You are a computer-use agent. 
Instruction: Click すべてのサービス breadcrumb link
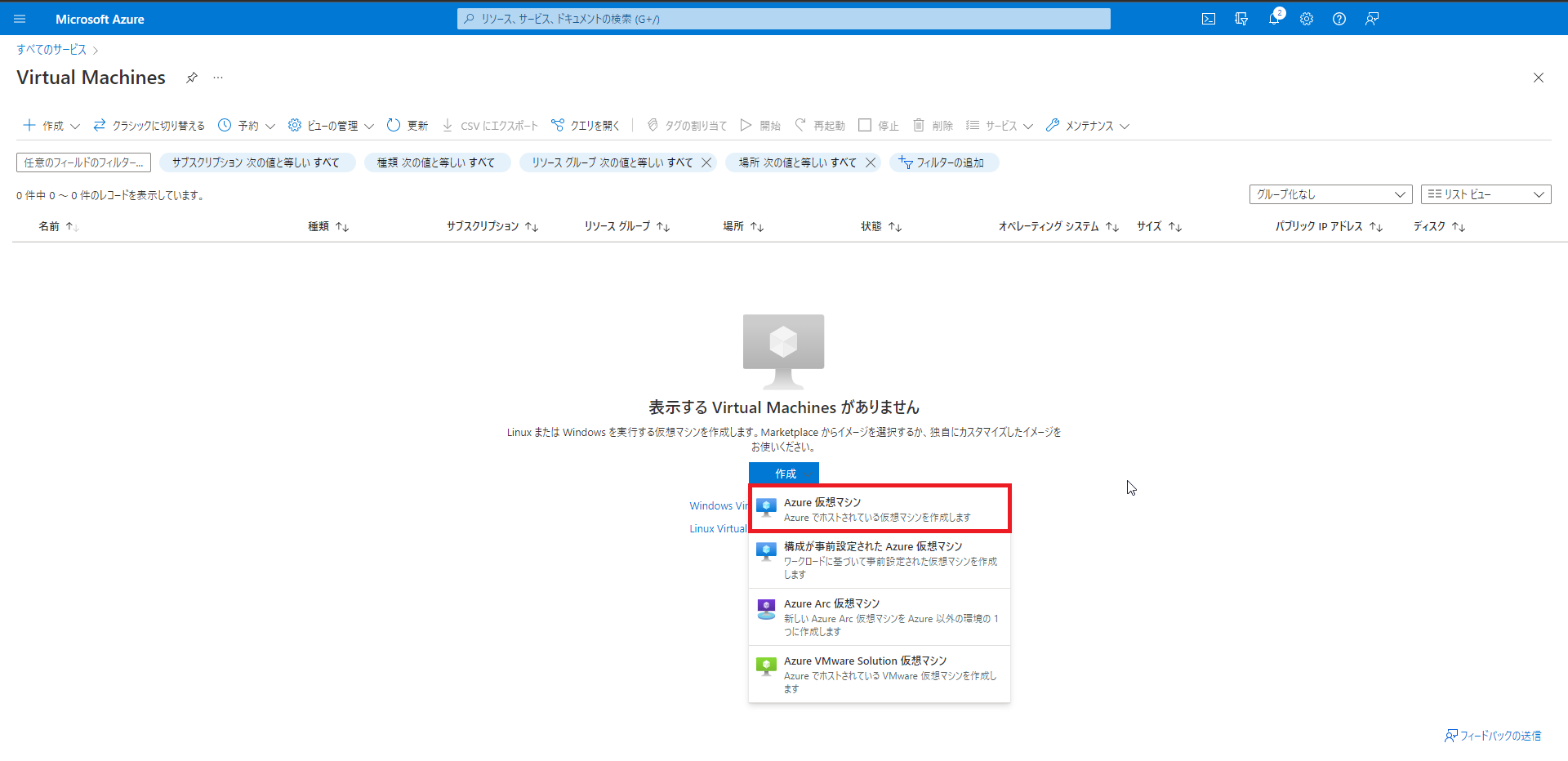point(51,50)
